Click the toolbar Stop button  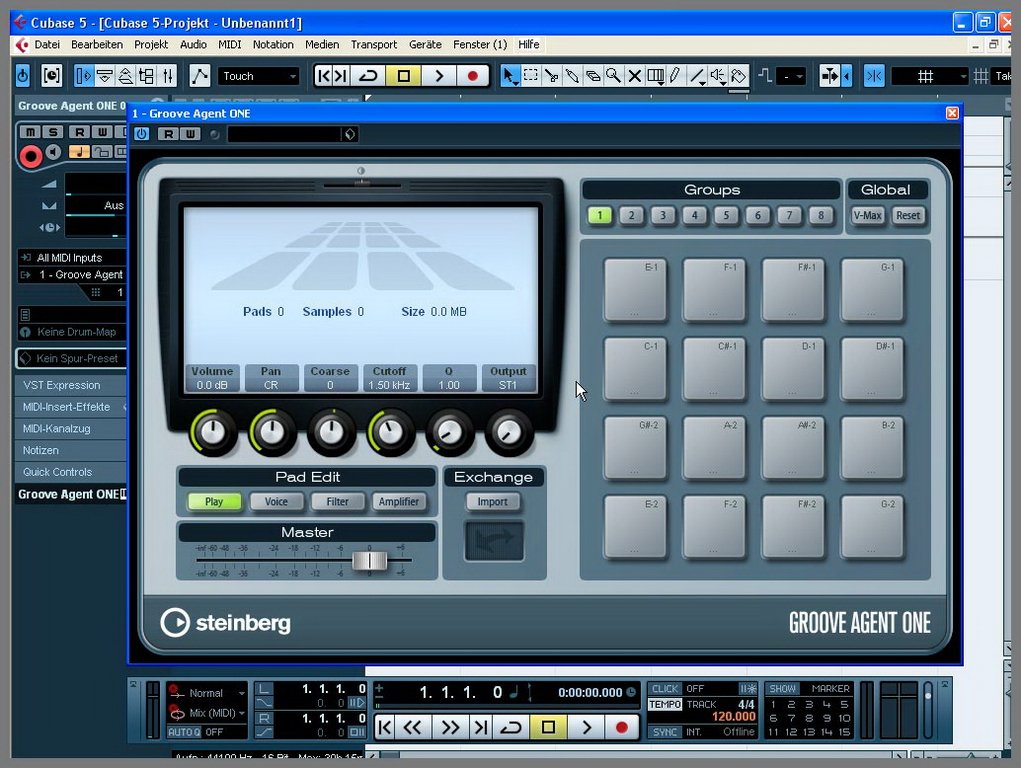click(x=403, y=76)
